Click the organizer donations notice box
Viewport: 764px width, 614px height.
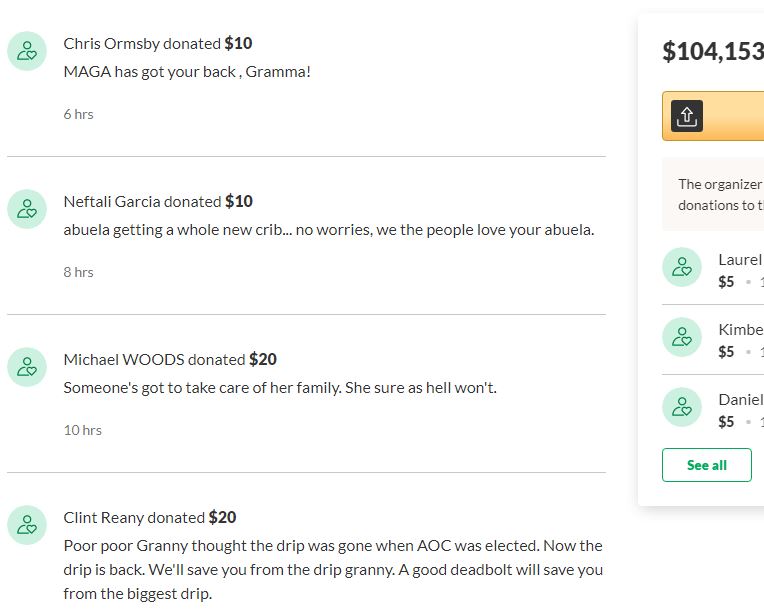(713, 194)
